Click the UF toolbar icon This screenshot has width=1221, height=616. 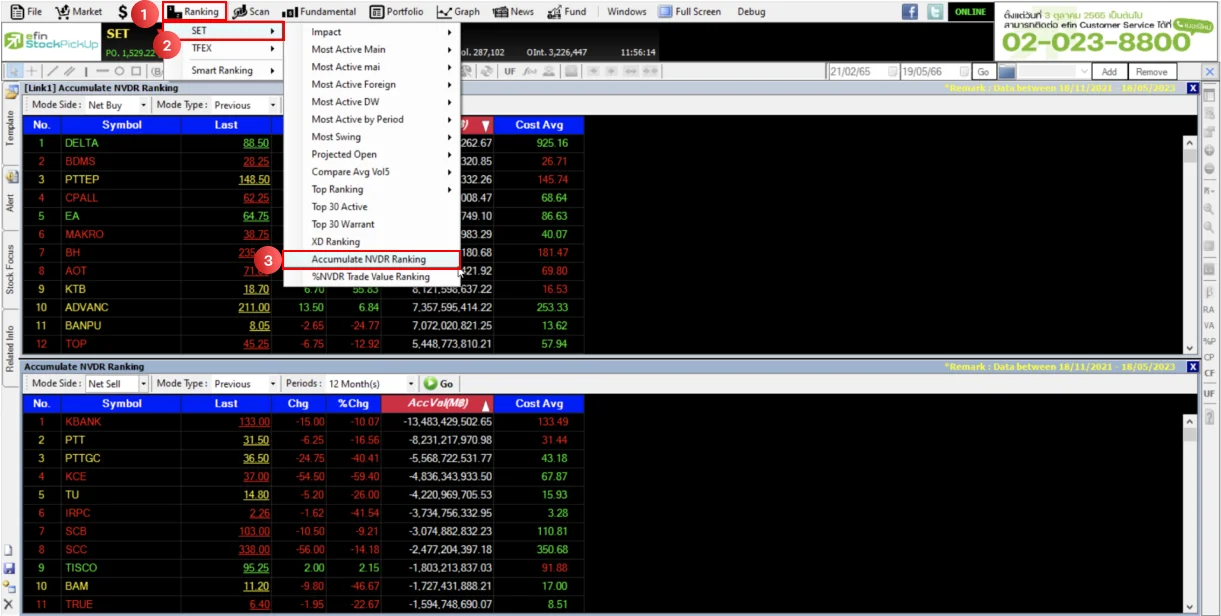(510, 71)
